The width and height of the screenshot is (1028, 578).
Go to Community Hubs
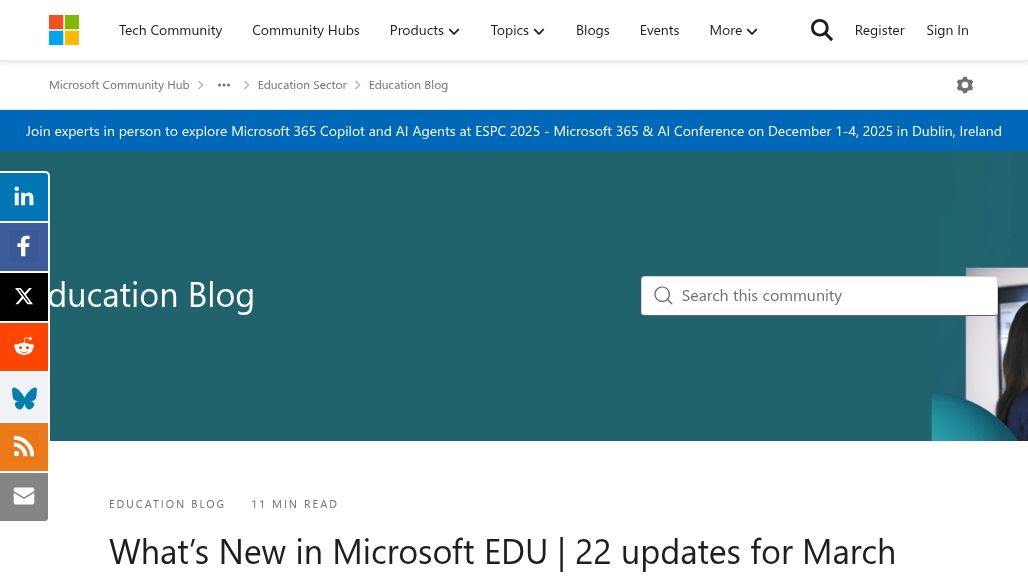(x=305, y=30)
